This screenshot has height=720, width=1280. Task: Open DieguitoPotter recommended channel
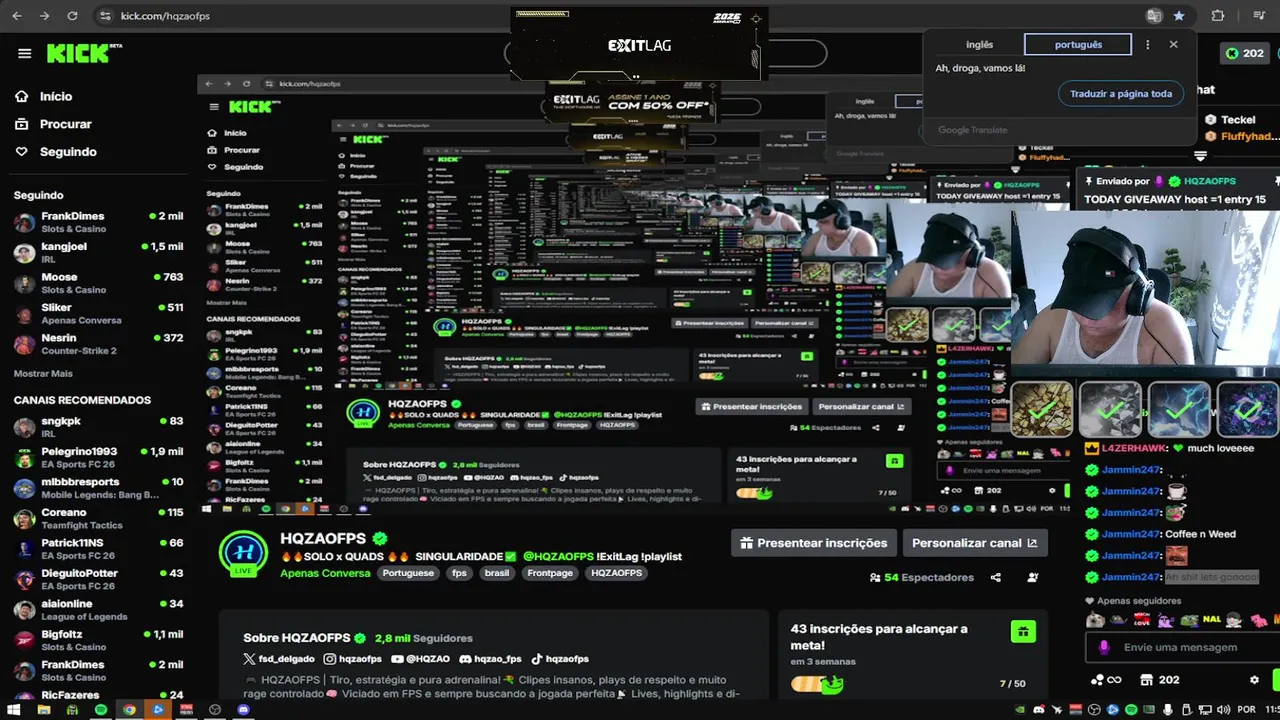(98, 579)
